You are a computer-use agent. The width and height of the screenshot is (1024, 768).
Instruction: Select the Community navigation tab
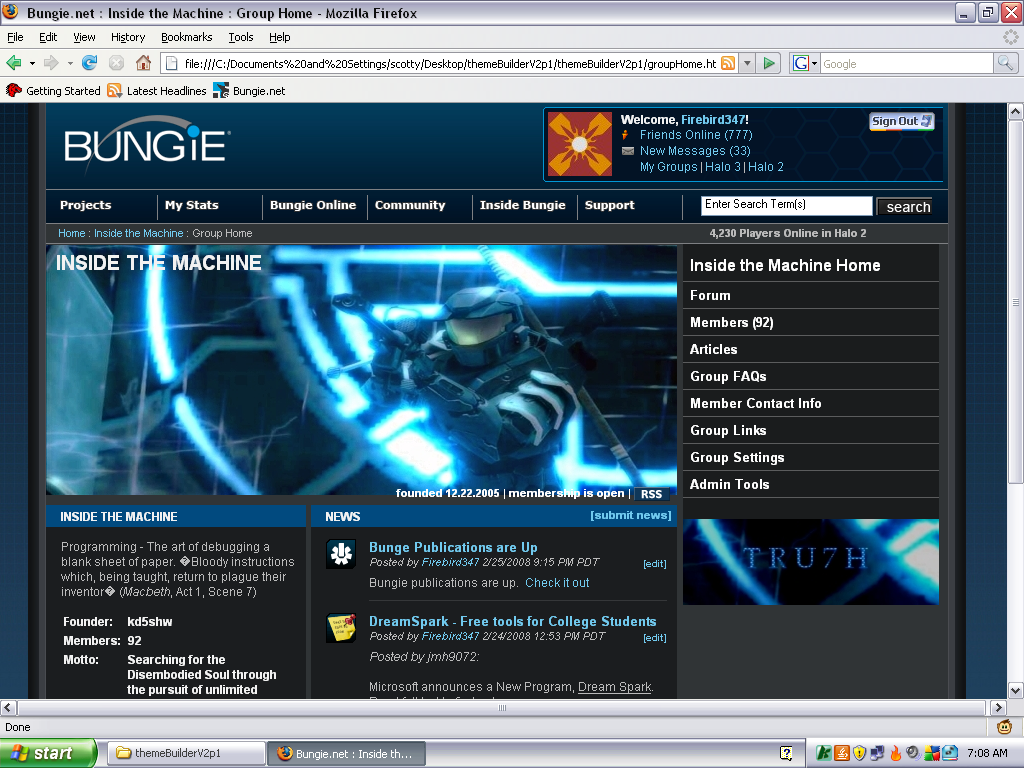(410, 205)
